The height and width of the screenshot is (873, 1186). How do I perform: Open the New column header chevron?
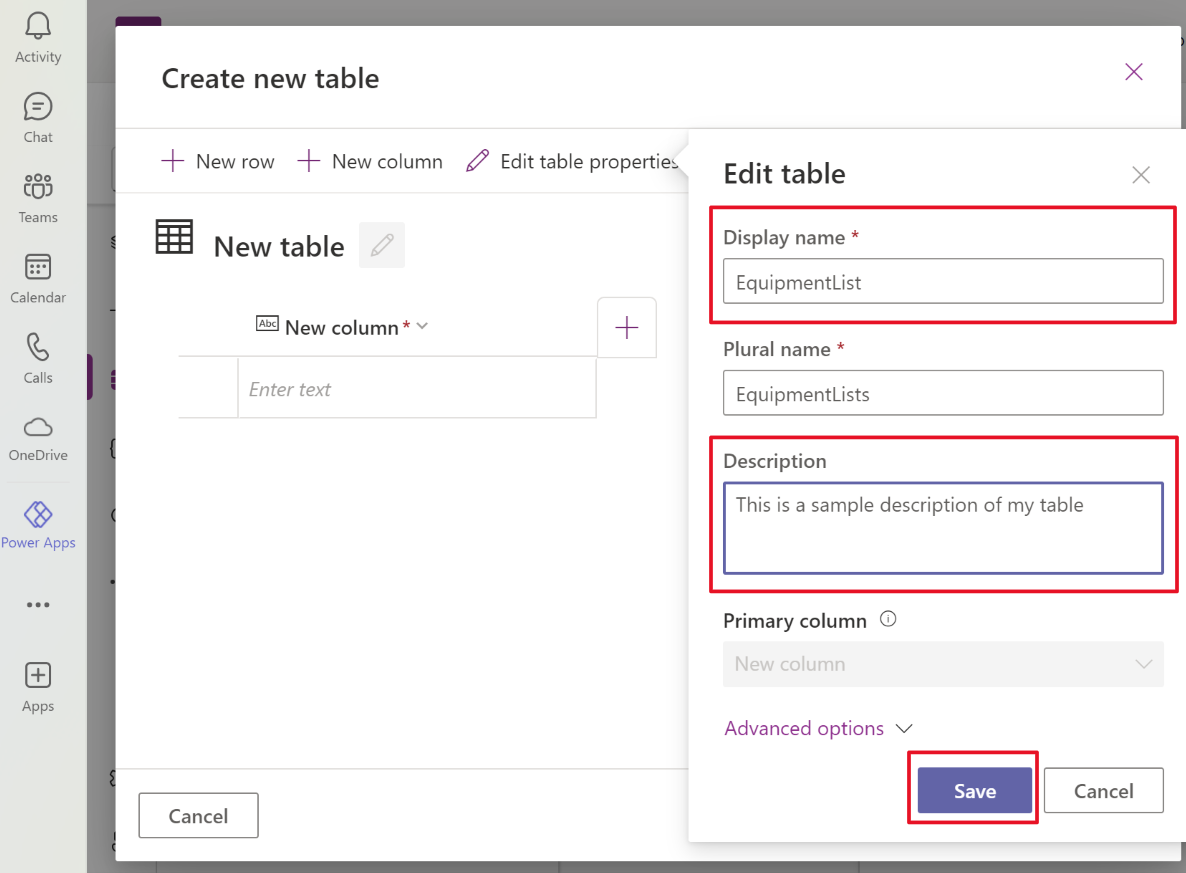(422, 326)
